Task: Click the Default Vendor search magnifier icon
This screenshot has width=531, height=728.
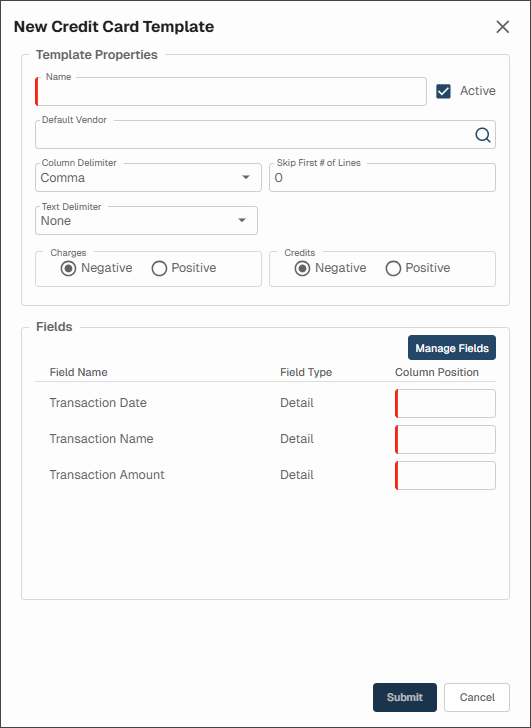Action: pyautogui.click(x=483, y=135)
